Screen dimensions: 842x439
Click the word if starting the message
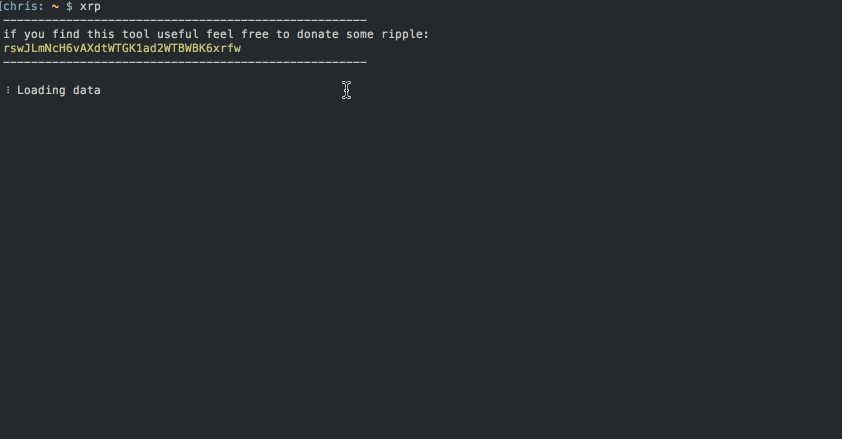click(x=10, y=34)
